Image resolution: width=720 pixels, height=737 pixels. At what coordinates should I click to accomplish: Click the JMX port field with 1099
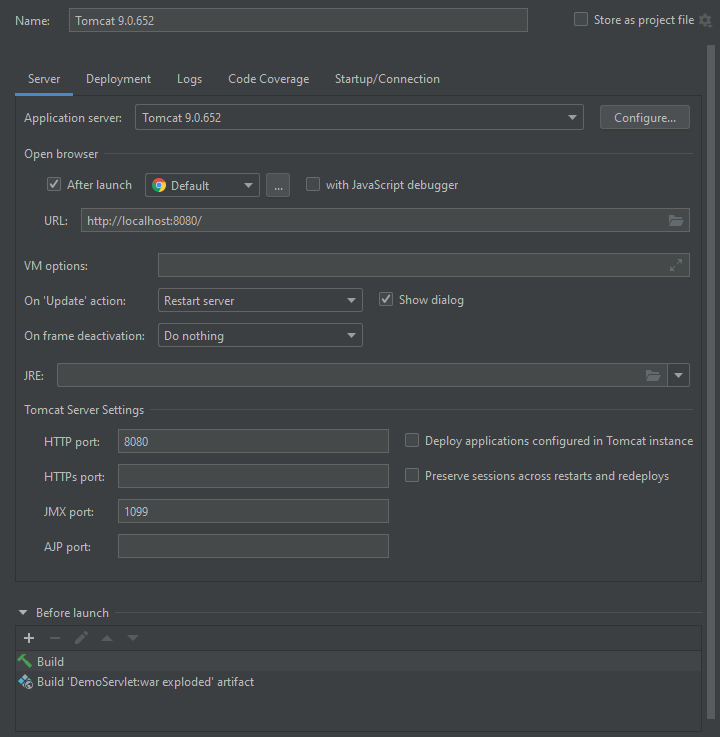pyautogui.click(x=253, y=511)
